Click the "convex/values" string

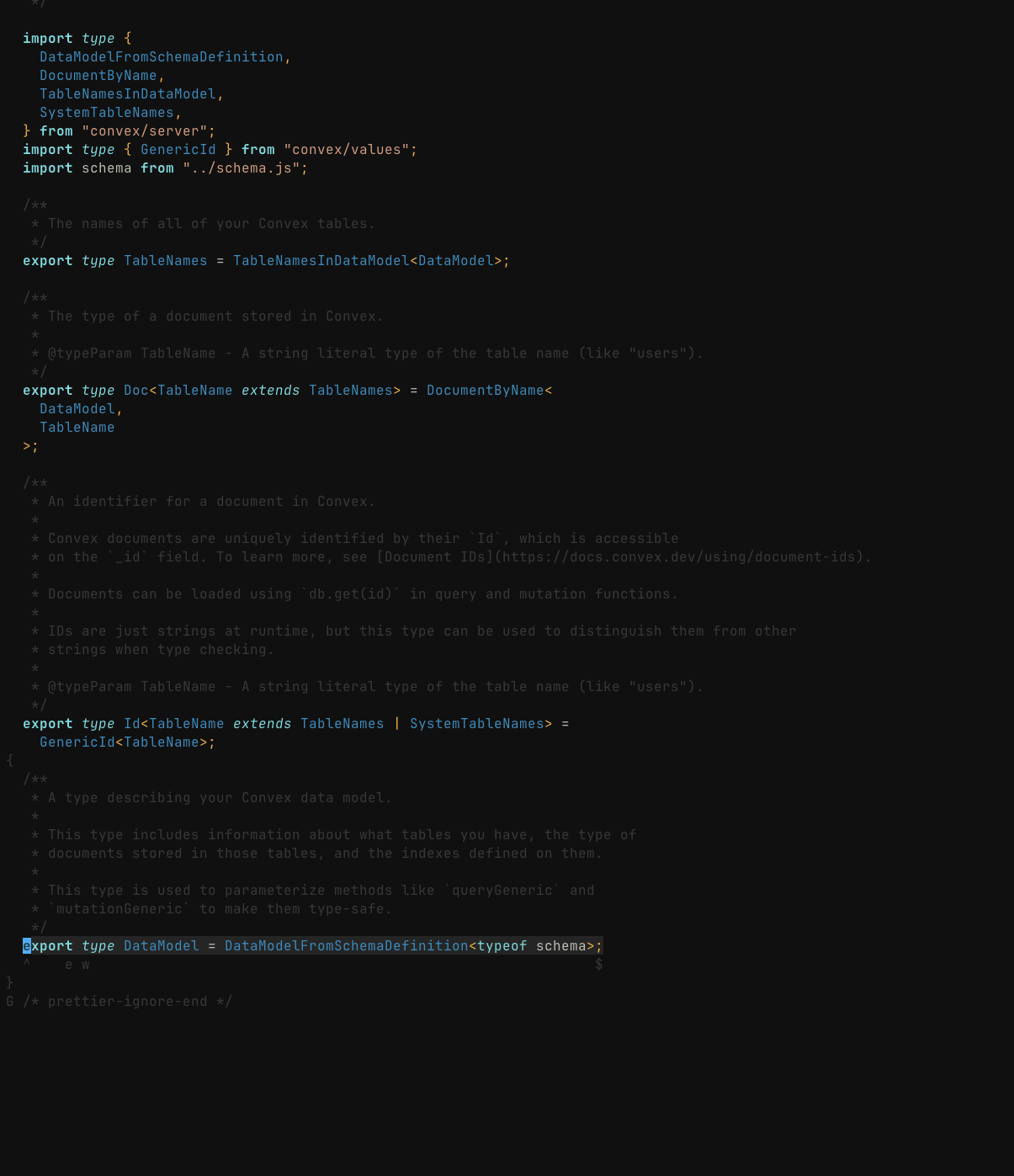347,150
